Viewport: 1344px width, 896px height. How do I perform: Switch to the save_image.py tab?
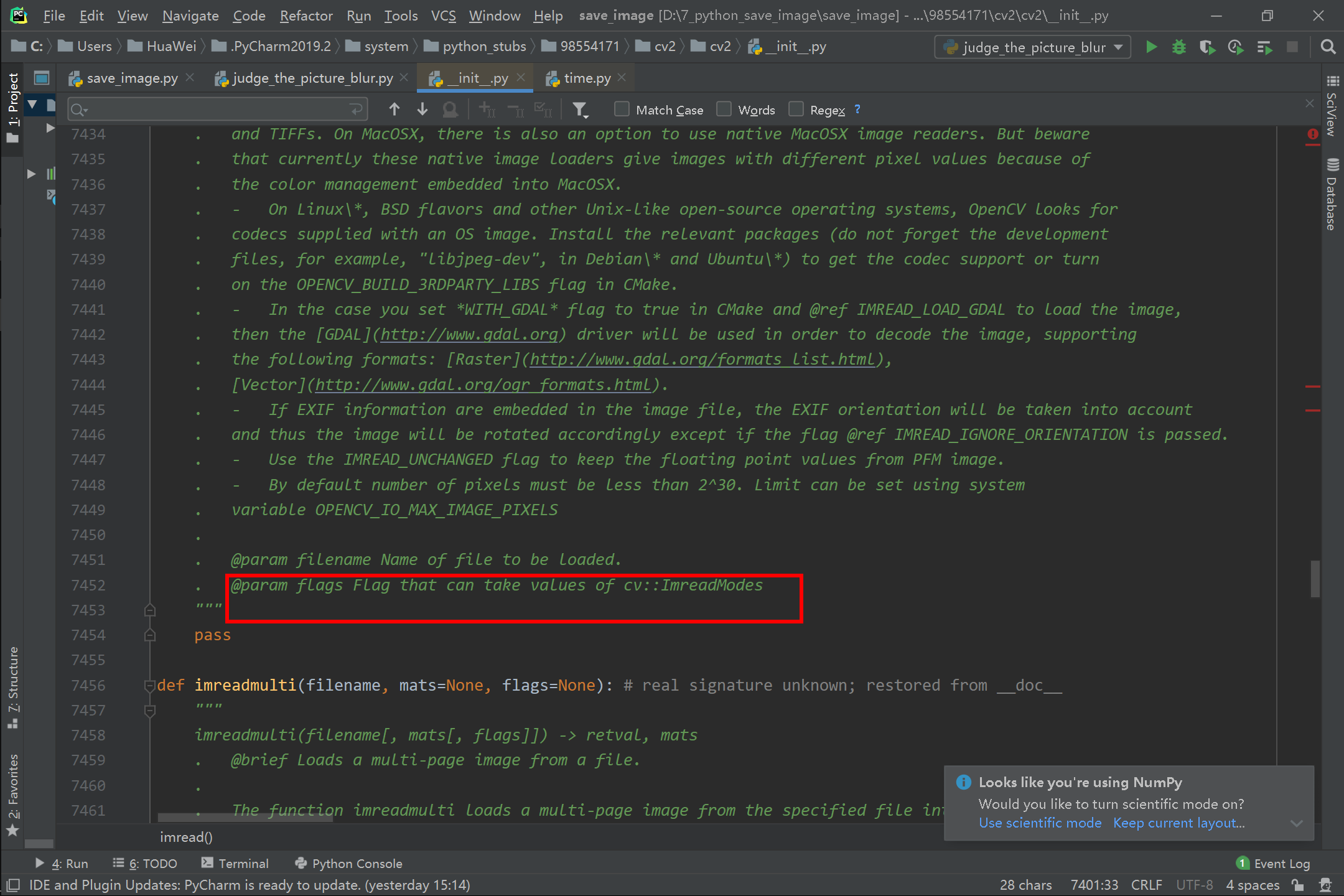click(x=132, y=78)
